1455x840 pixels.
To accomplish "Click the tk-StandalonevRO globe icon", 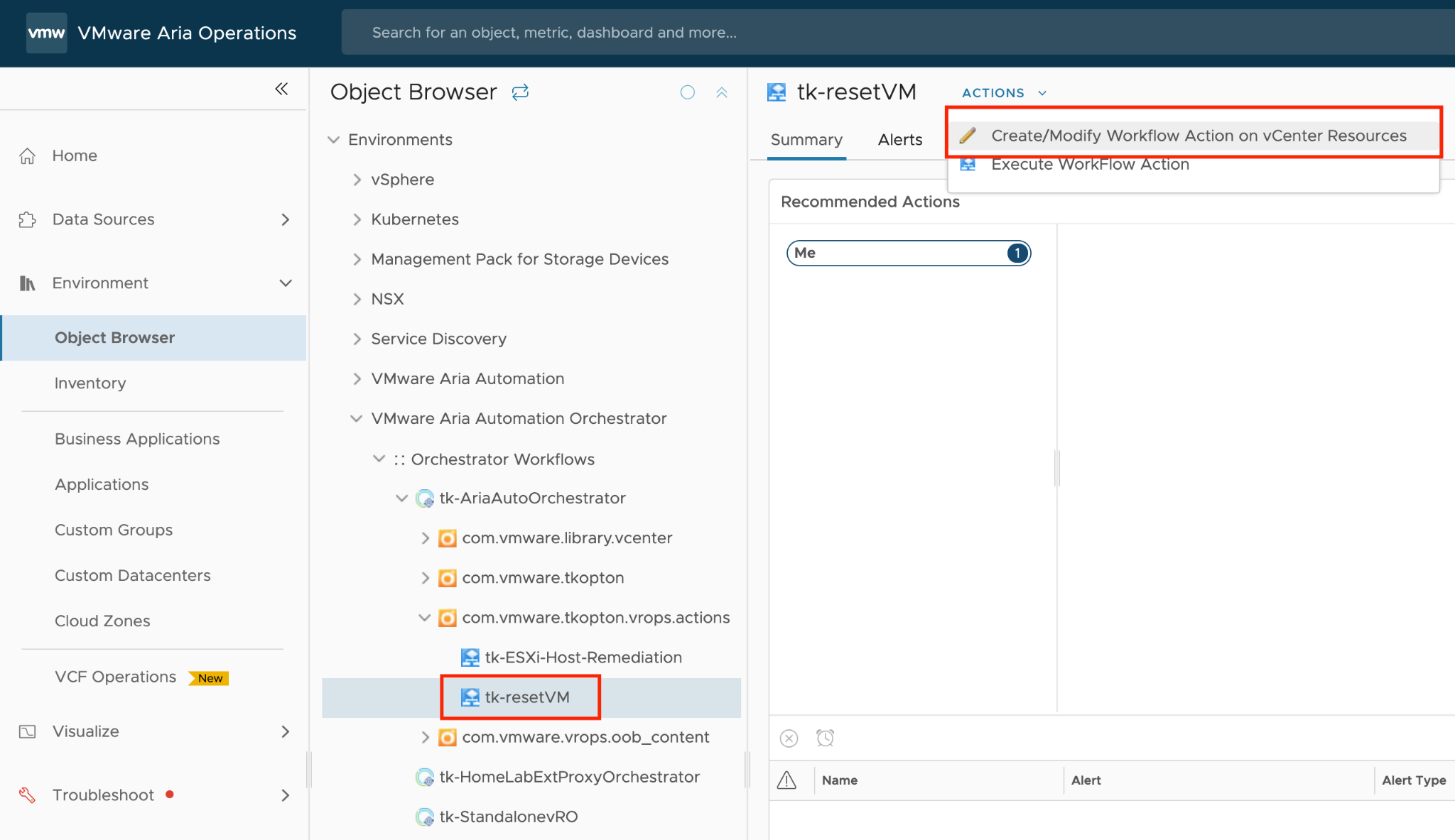I will point(425,817).
